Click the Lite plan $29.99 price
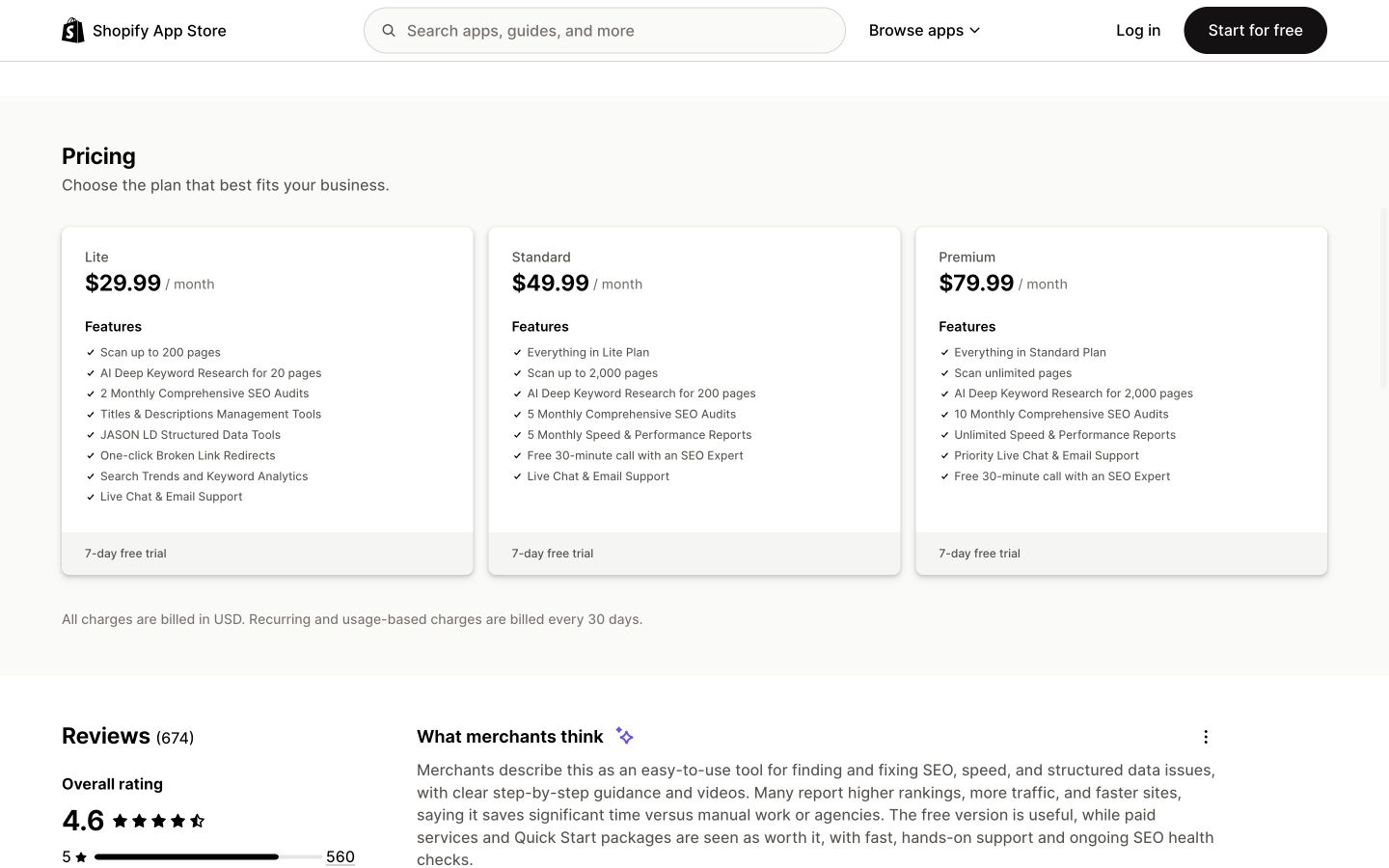Image resolution: width=1389 pixels, height=868 pixels. tap(123, 283)
